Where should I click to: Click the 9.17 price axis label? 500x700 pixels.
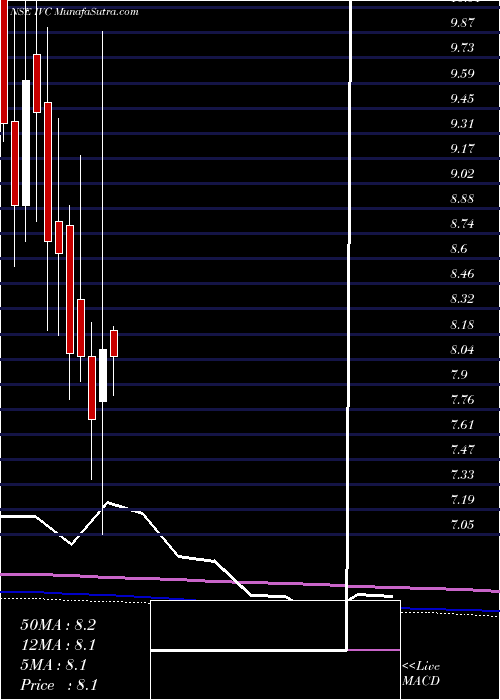coord(462,148)
